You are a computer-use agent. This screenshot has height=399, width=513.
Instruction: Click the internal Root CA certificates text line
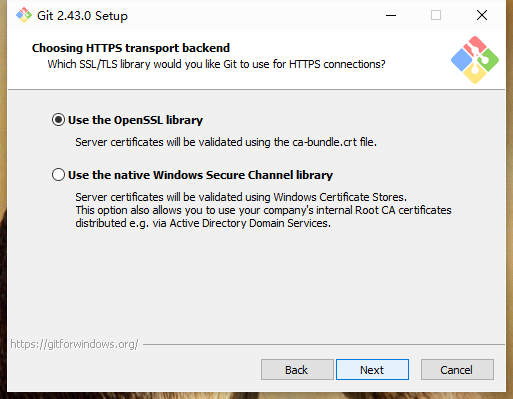tap(263, 210)
